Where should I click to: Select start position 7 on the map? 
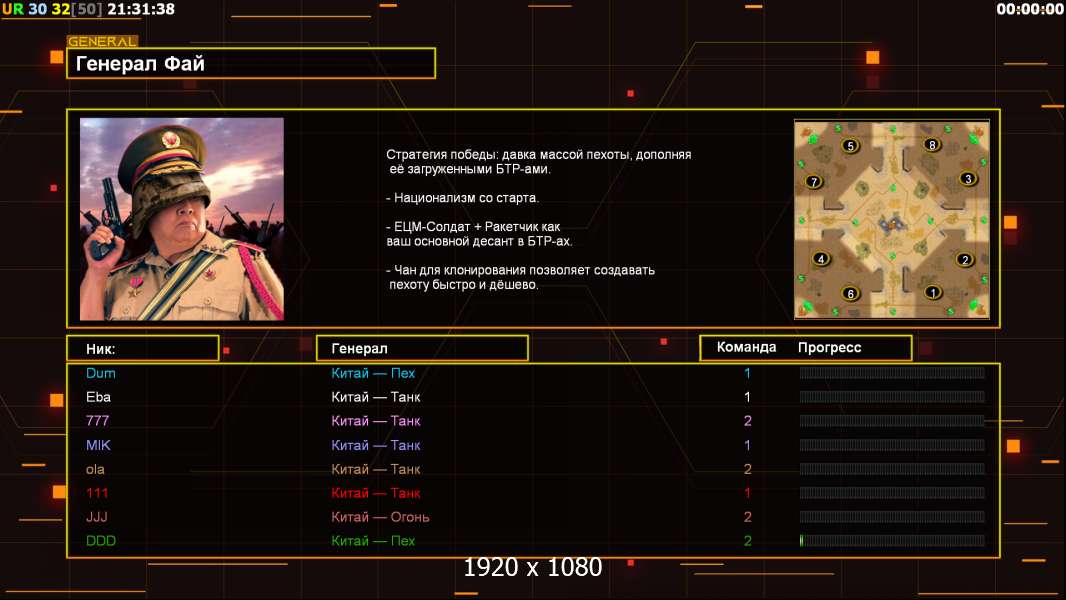(x=814, y=181)
